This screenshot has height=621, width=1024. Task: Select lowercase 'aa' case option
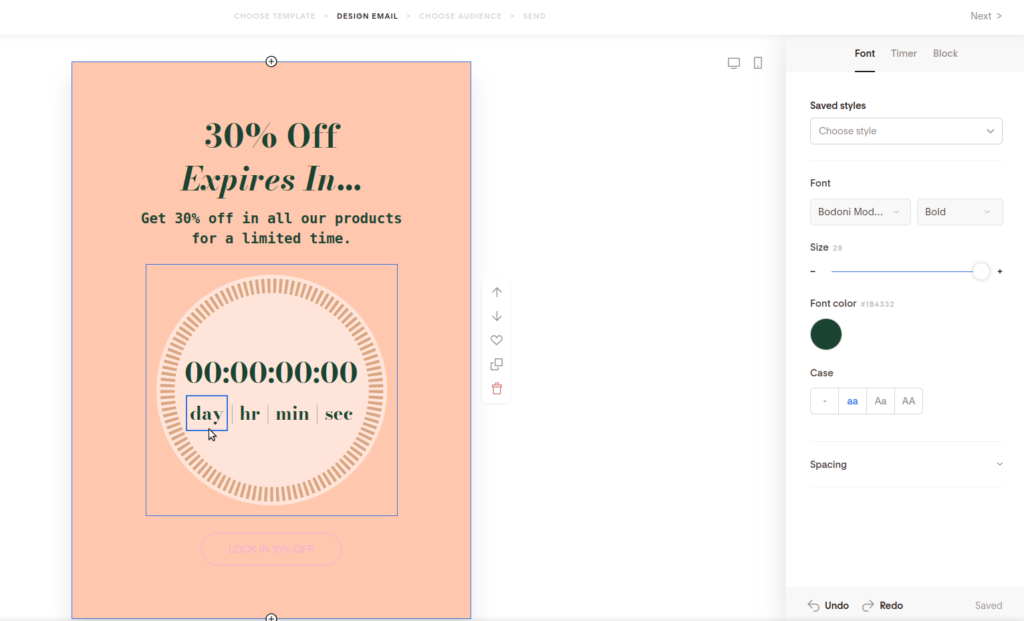point(852,401)
